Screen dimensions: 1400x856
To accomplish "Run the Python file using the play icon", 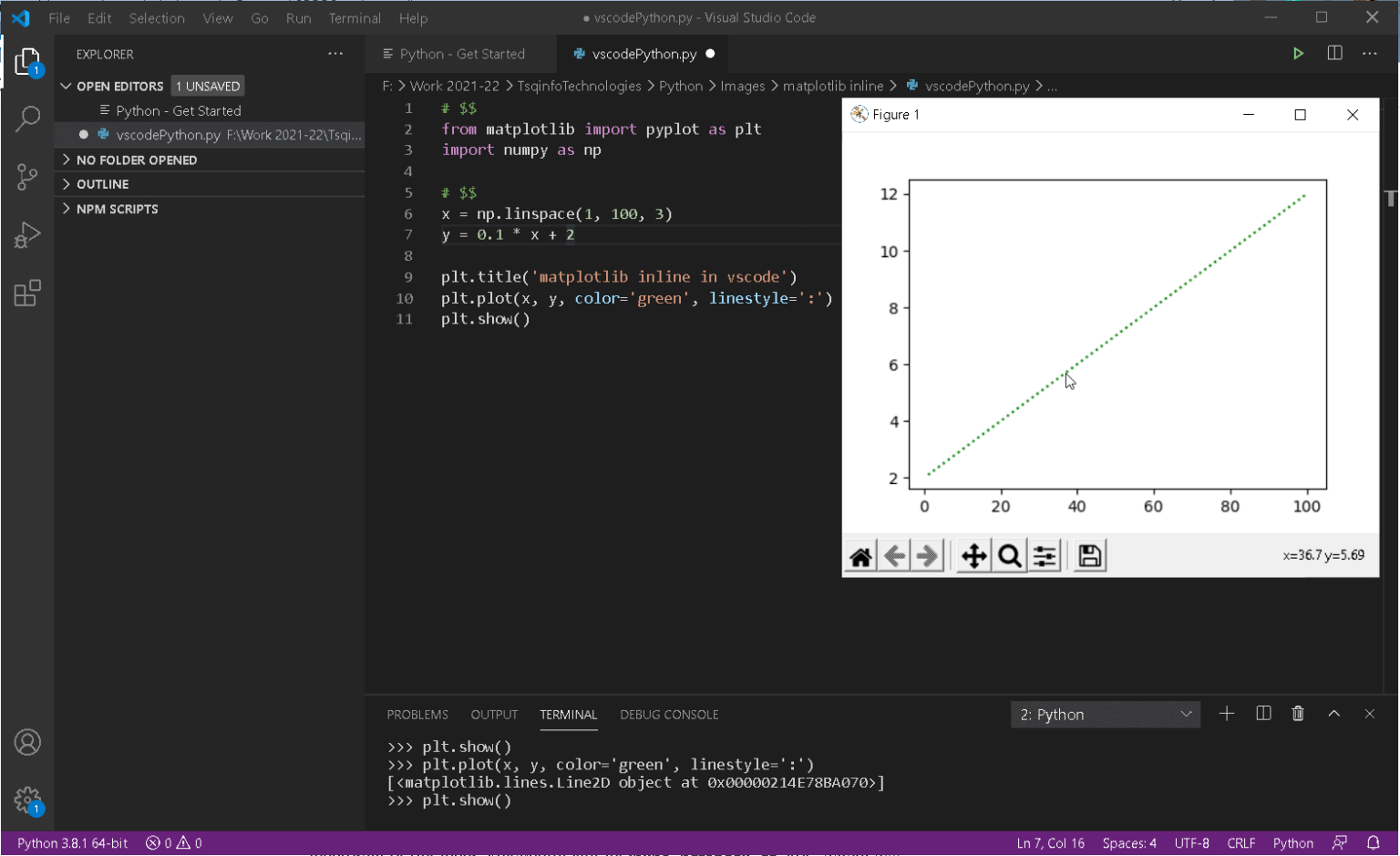I will pyautogui.click(x=1299, y=53).
